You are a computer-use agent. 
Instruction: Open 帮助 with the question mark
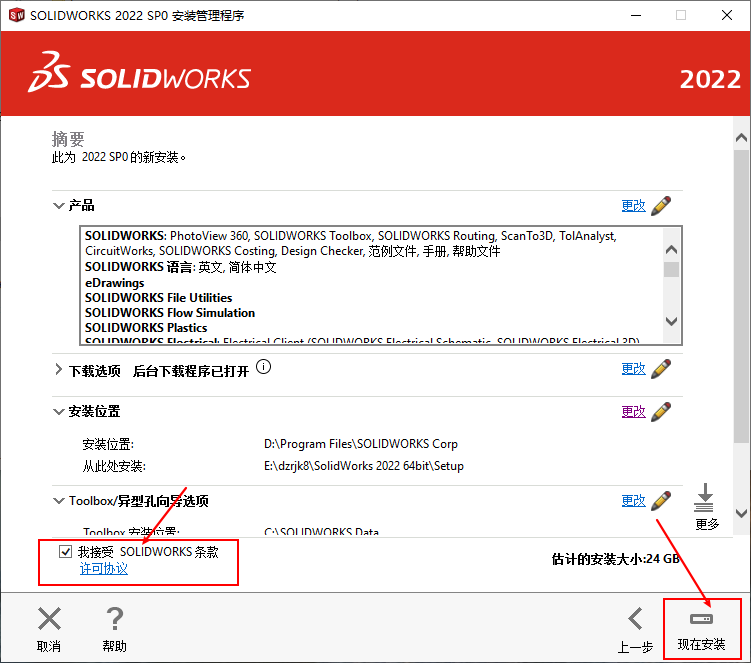114,629
